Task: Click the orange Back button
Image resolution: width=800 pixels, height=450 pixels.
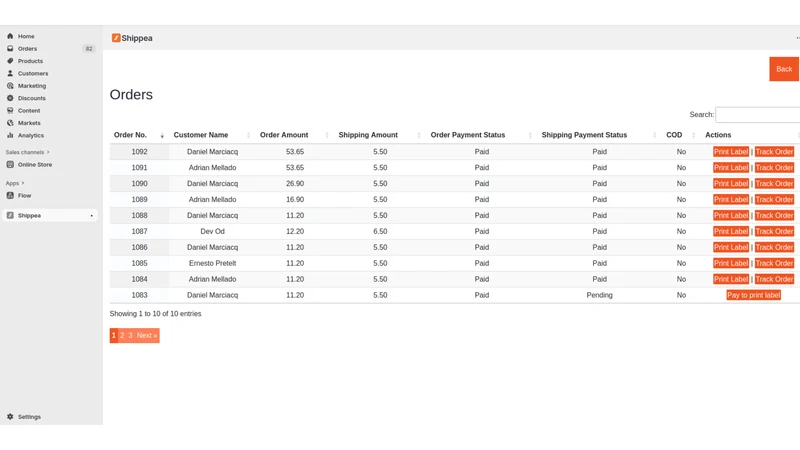Action: click(x=784, y=69)
